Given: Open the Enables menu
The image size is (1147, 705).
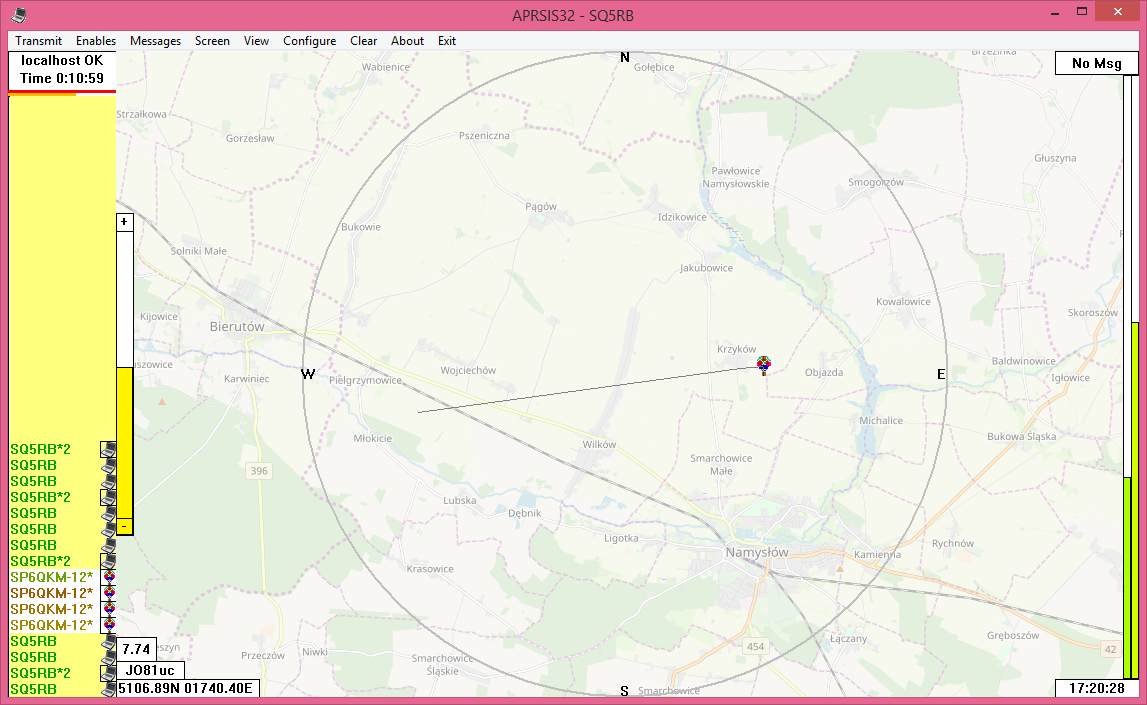Looking at the screenshot, I should (x=96, y=41).
